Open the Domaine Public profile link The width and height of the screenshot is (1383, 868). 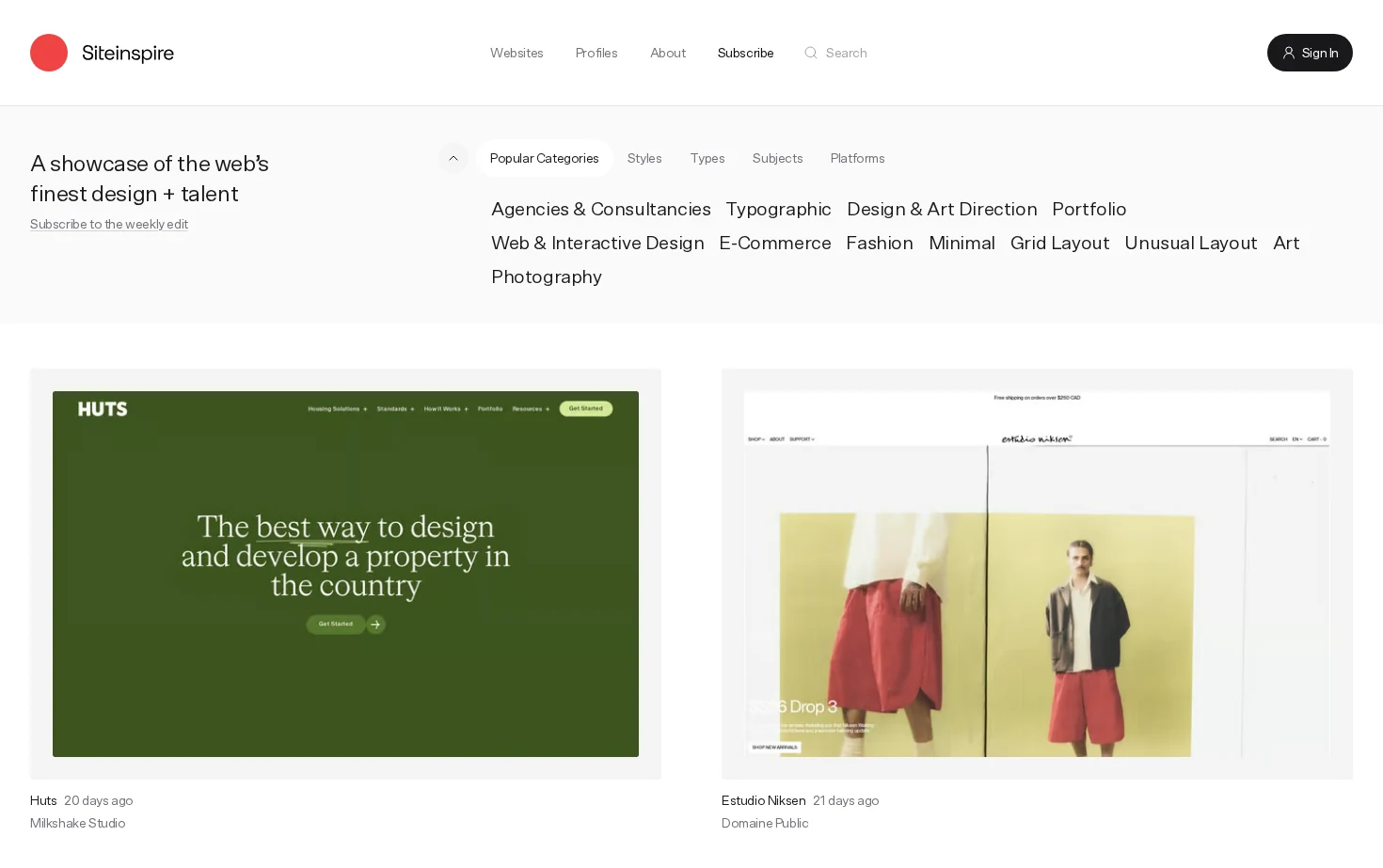pyautogui.click(x=765, y=823)
